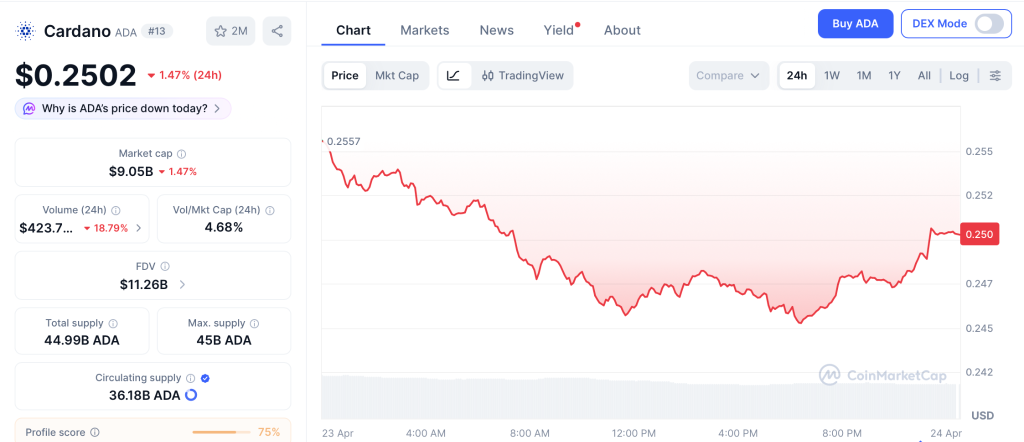Switch to the line chart icon
Screen dimensions: 1024x442
[x=453, y=76]
